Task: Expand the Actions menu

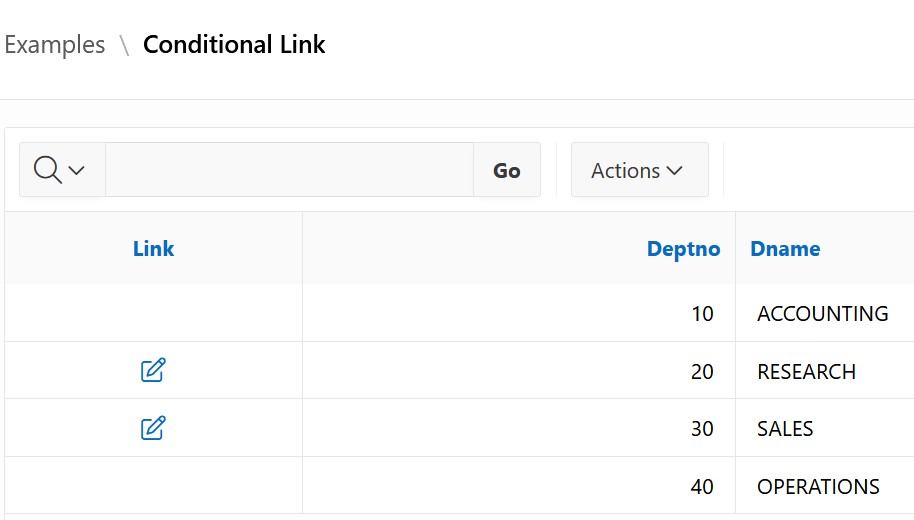Action: 639,170
